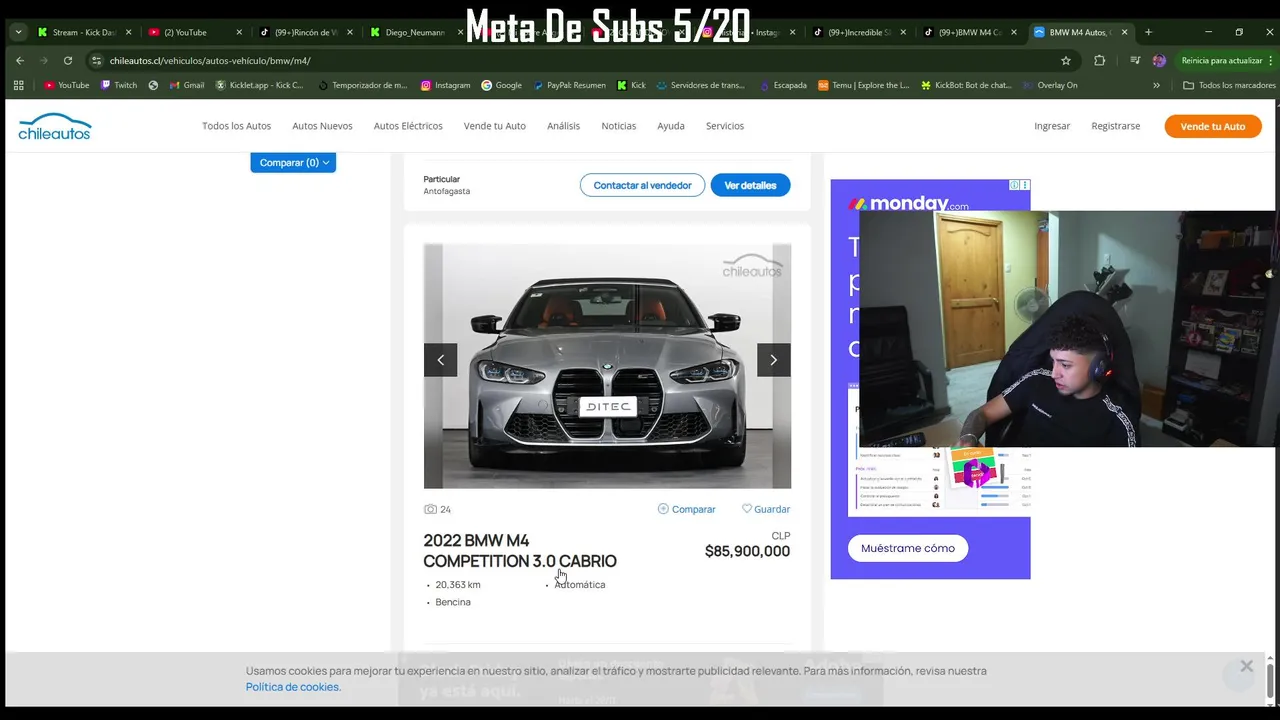The height and width of the screenshot is (720, 1280).
Task: Open Ayuda nav item
Action: click(671, 126)
